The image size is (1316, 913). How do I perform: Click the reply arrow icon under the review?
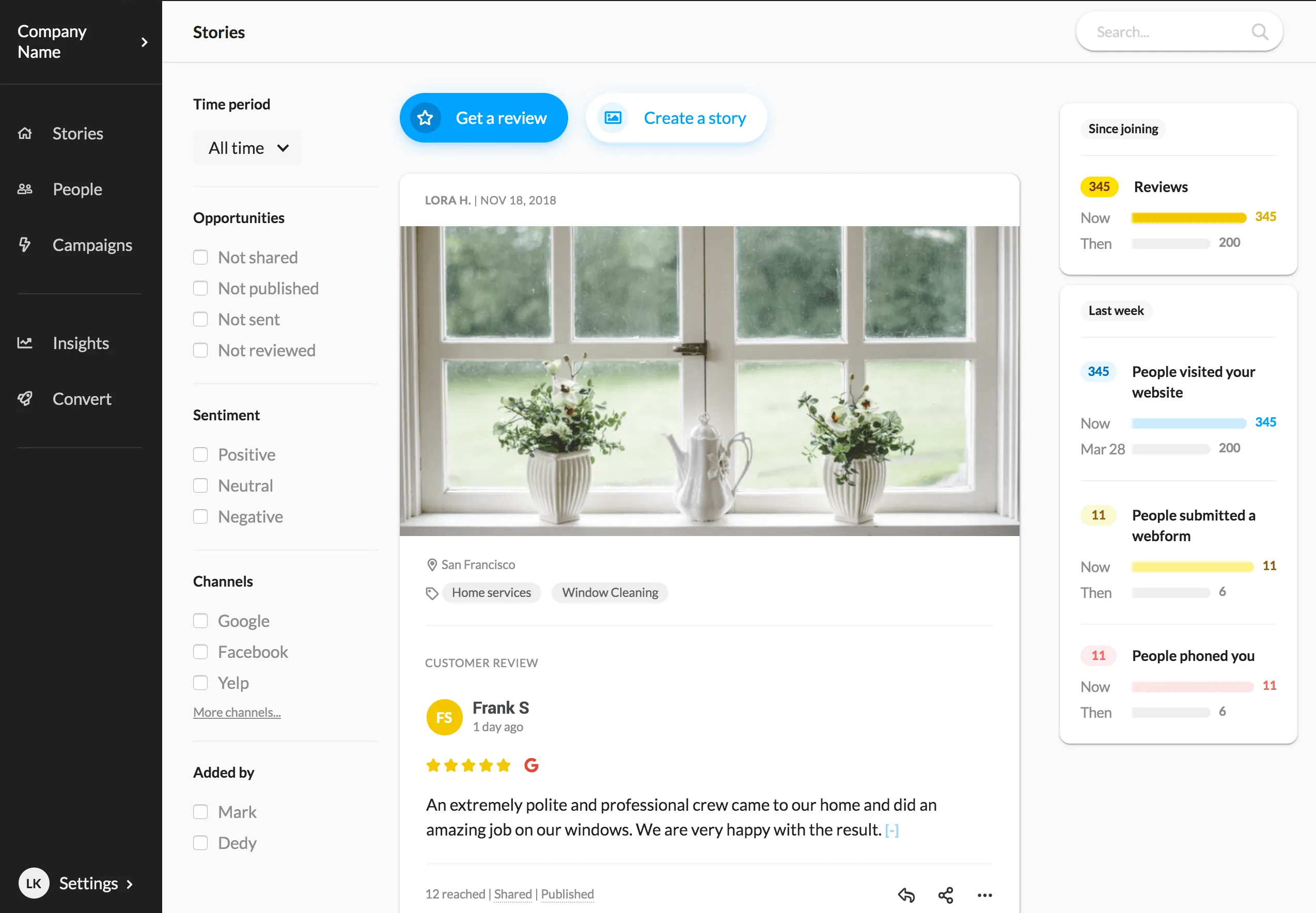click(906, 895)
